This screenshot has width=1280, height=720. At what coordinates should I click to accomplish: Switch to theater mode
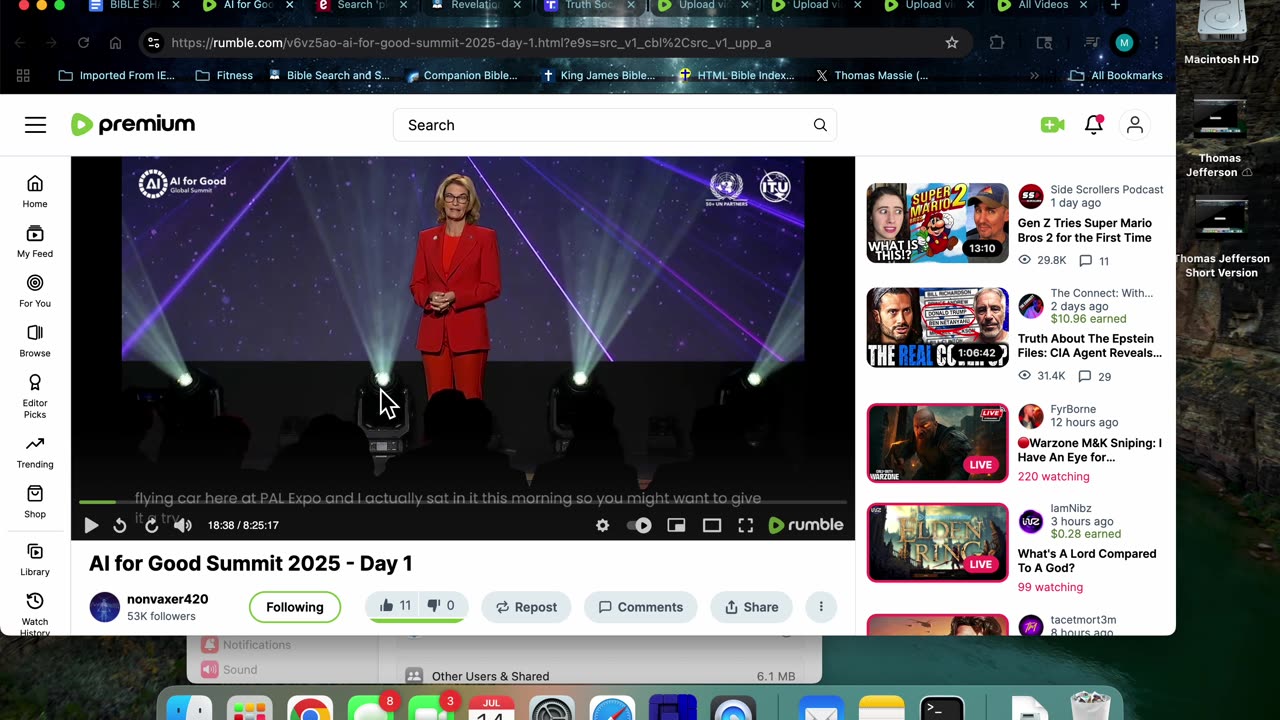712,525
